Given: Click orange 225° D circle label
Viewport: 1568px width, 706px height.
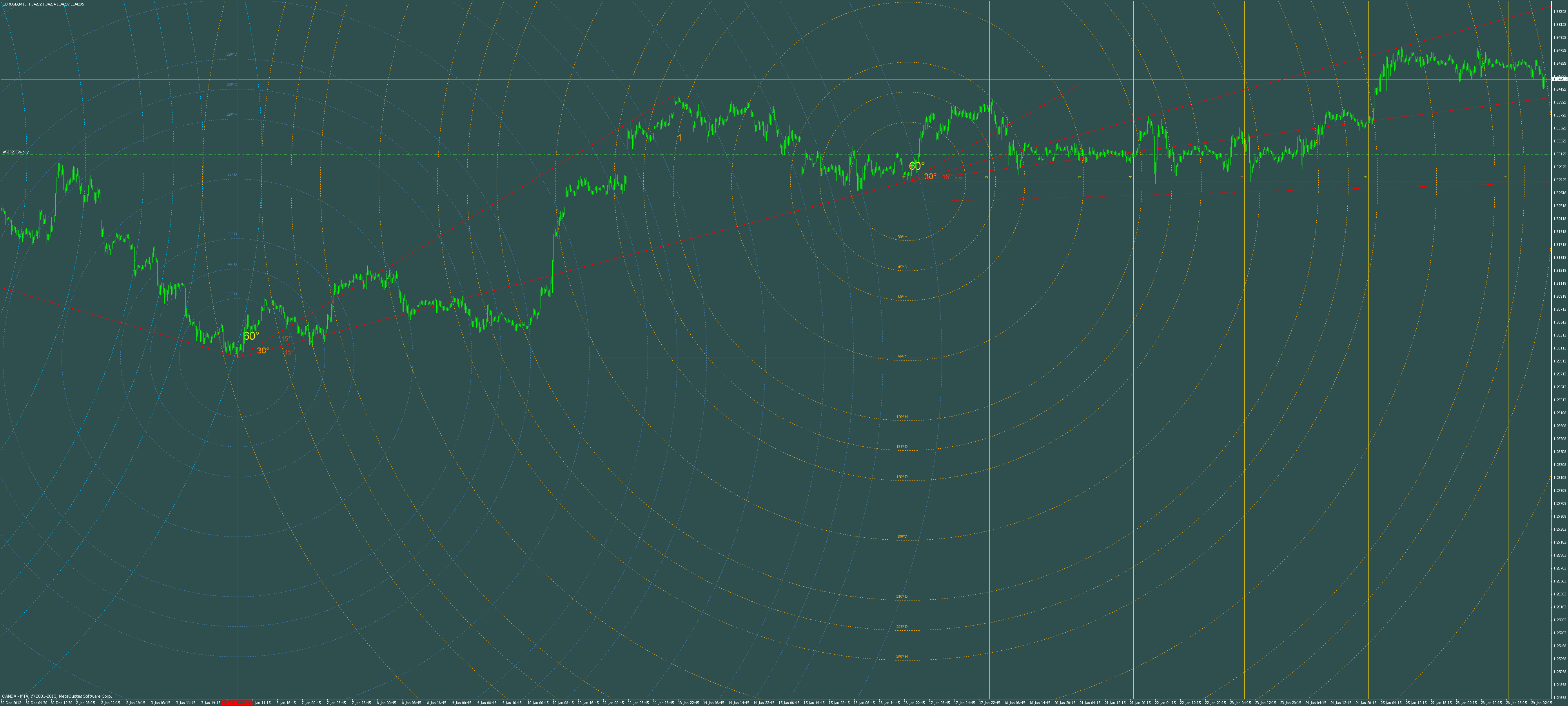Looking at the screenshot, I should pyautogui.click(x=902, y=626).
